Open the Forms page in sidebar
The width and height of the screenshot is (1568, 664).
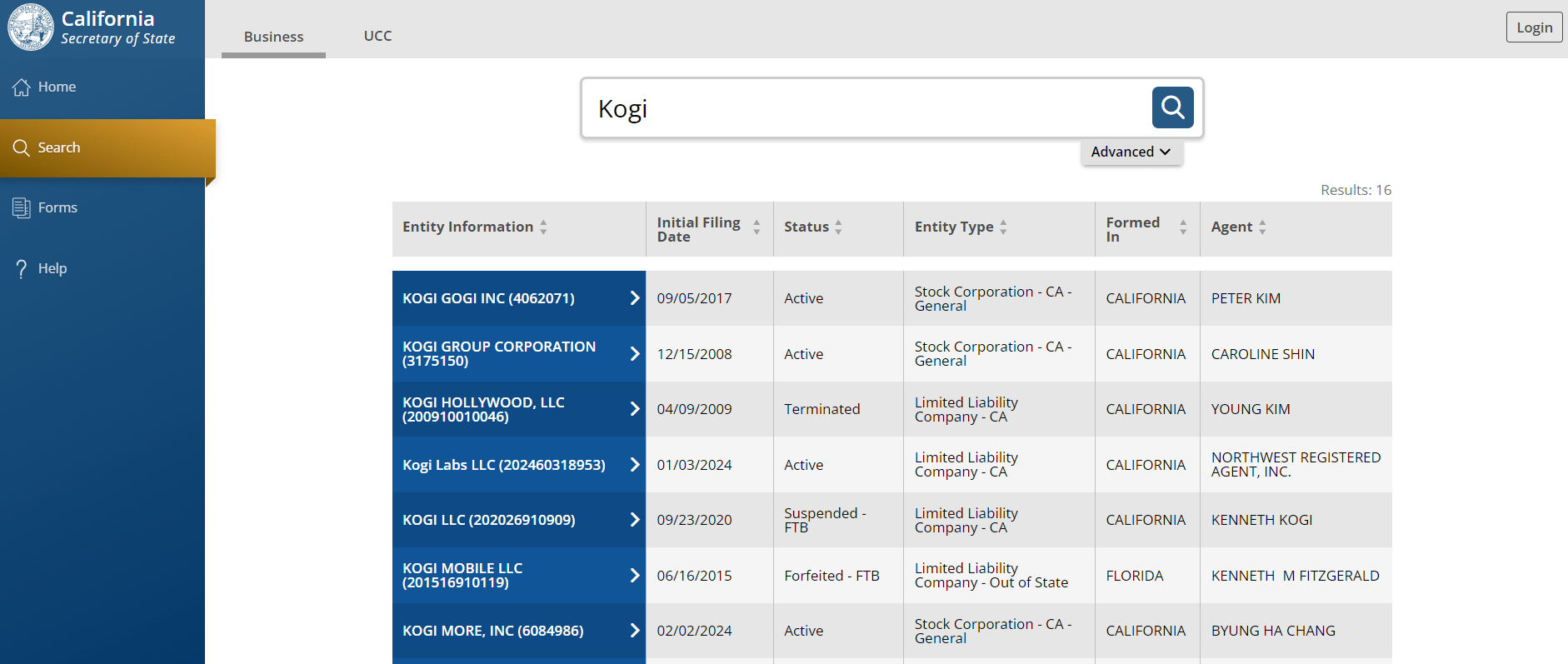57,207
